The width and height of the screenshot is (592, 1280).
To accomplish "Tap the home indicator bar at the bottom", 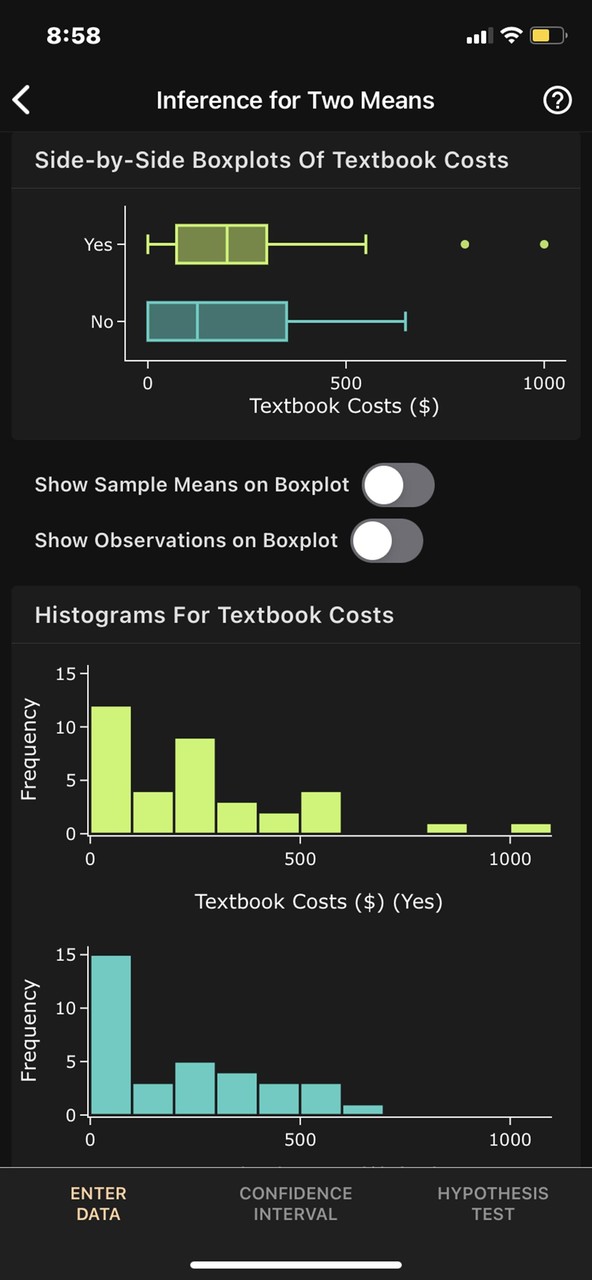I will coord(296,1262).
